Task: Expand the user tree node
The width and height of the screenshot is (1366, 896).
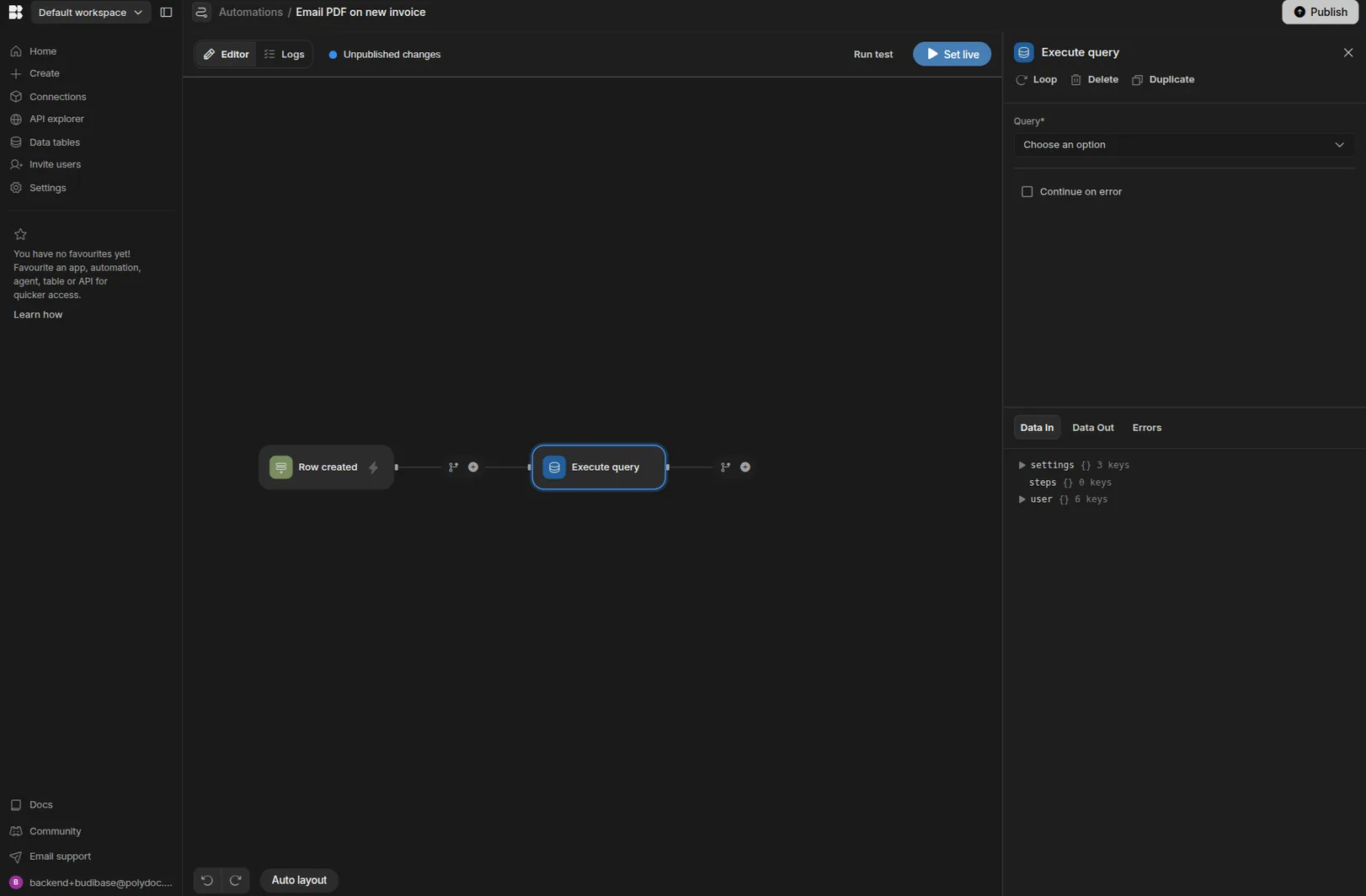Action: click(x=1022, y=499)
